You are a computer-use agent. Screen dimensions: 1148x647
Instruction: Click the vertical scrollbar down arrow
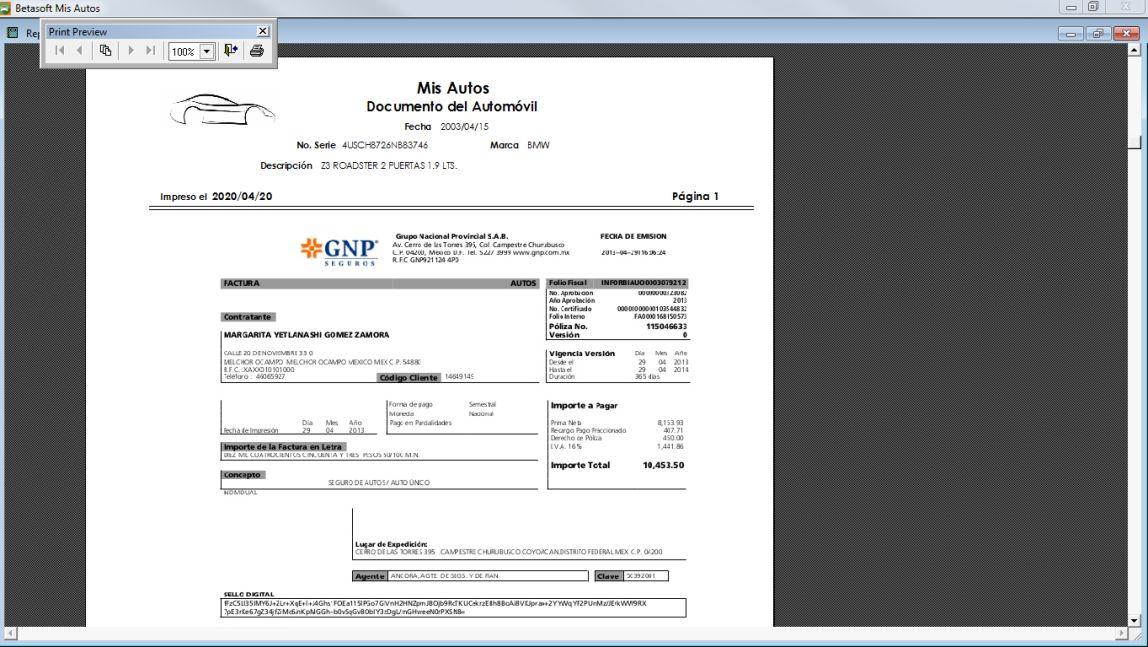click(1135, 620)
